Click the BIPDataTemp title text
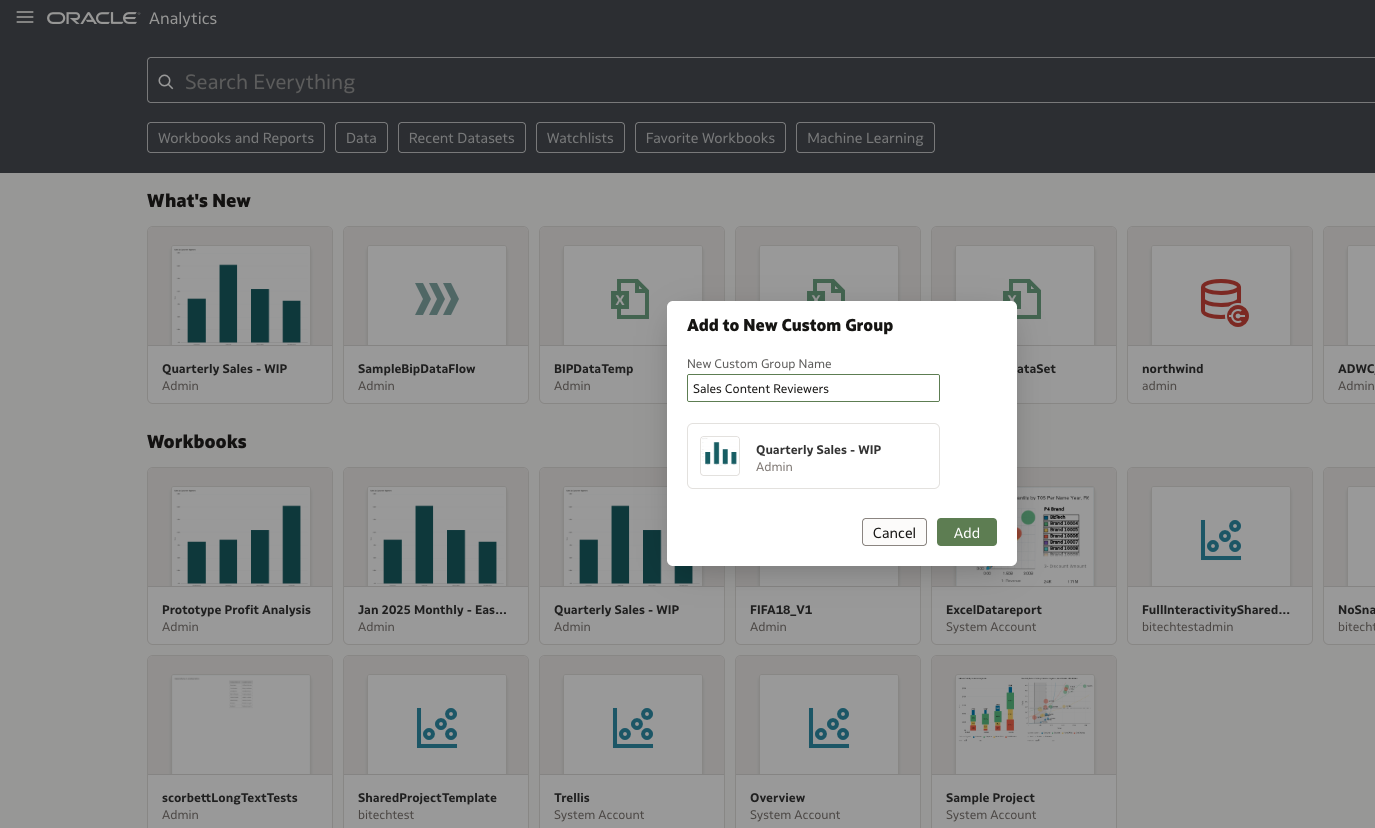This screenshot has height=828, width=1375. pos(594,369)
